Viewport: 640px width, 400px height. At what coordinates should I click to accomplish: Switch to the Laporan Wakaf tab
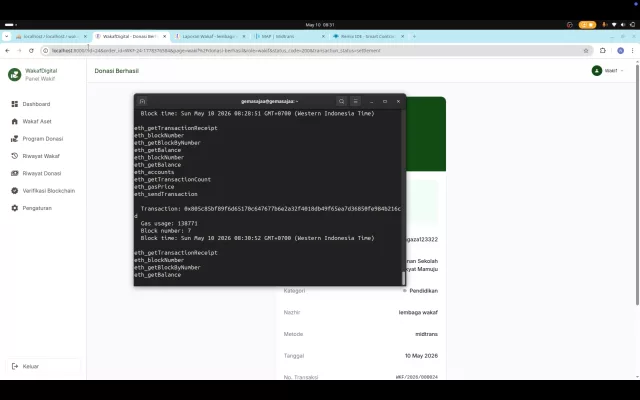point(207,36)
